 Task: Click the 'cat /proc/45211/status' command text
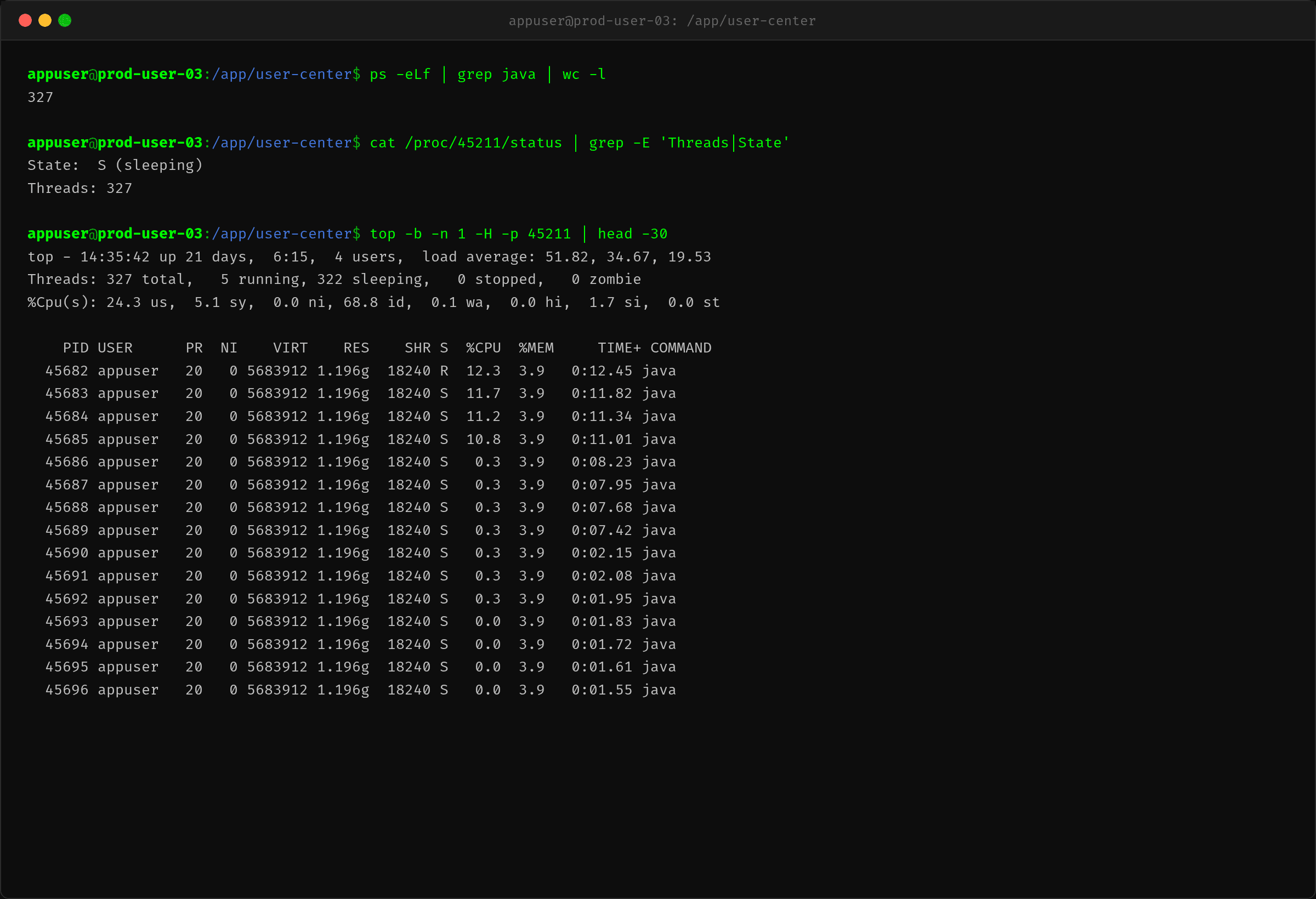(466, 143)
